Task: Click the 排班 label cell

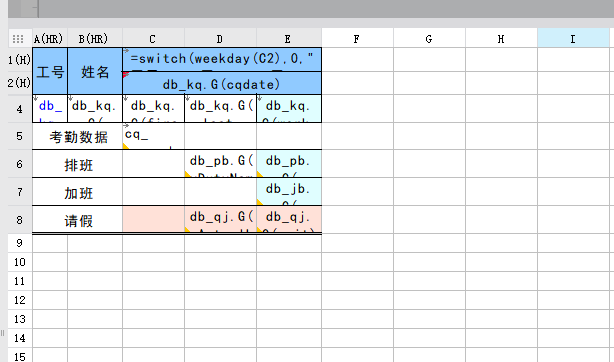Action: pyautogui.click(x=78, y=164)
